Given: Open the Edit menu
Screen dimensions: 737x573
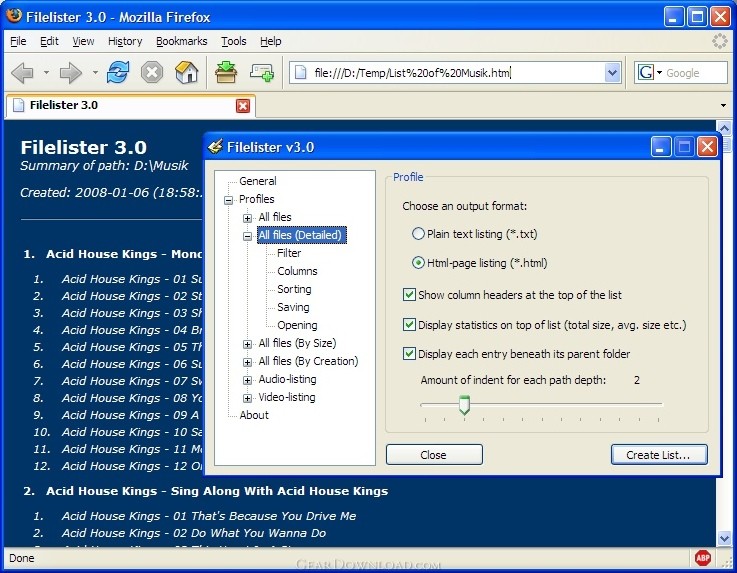Looking at the screenshot, I should tap(49, 41).
